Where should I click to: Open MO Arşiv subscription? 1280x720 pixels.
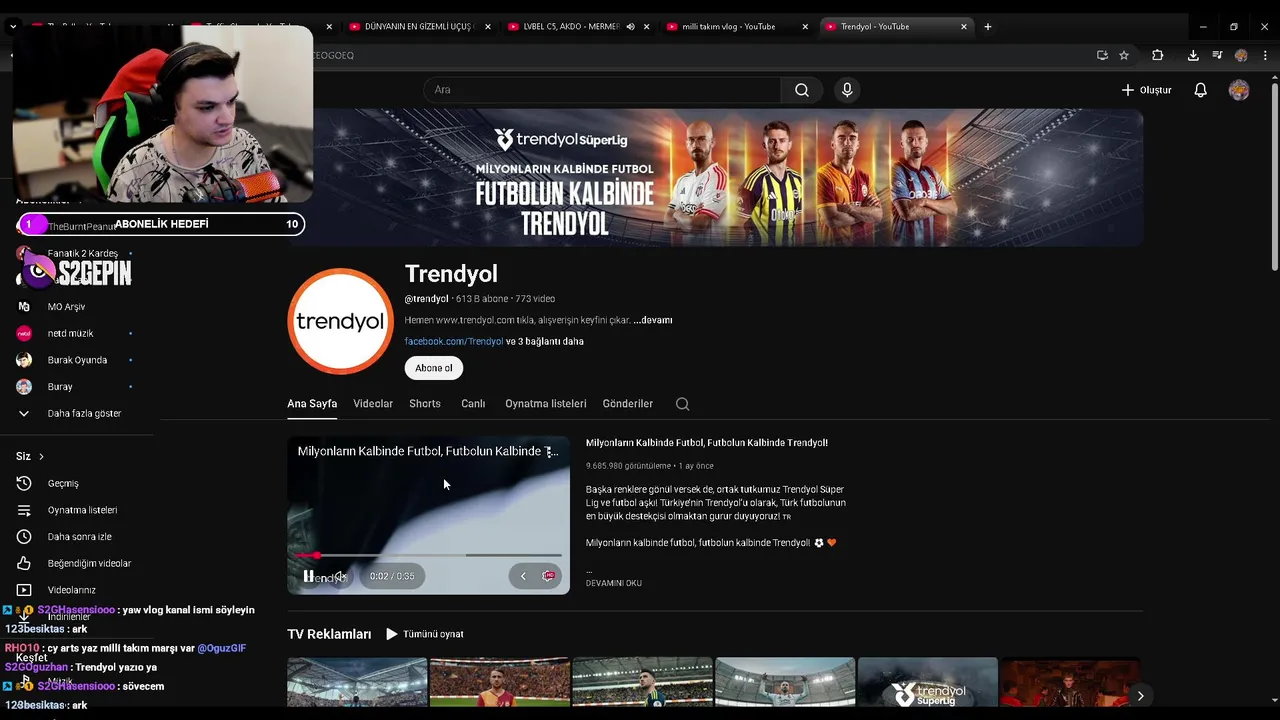click(x=66, y=307)
